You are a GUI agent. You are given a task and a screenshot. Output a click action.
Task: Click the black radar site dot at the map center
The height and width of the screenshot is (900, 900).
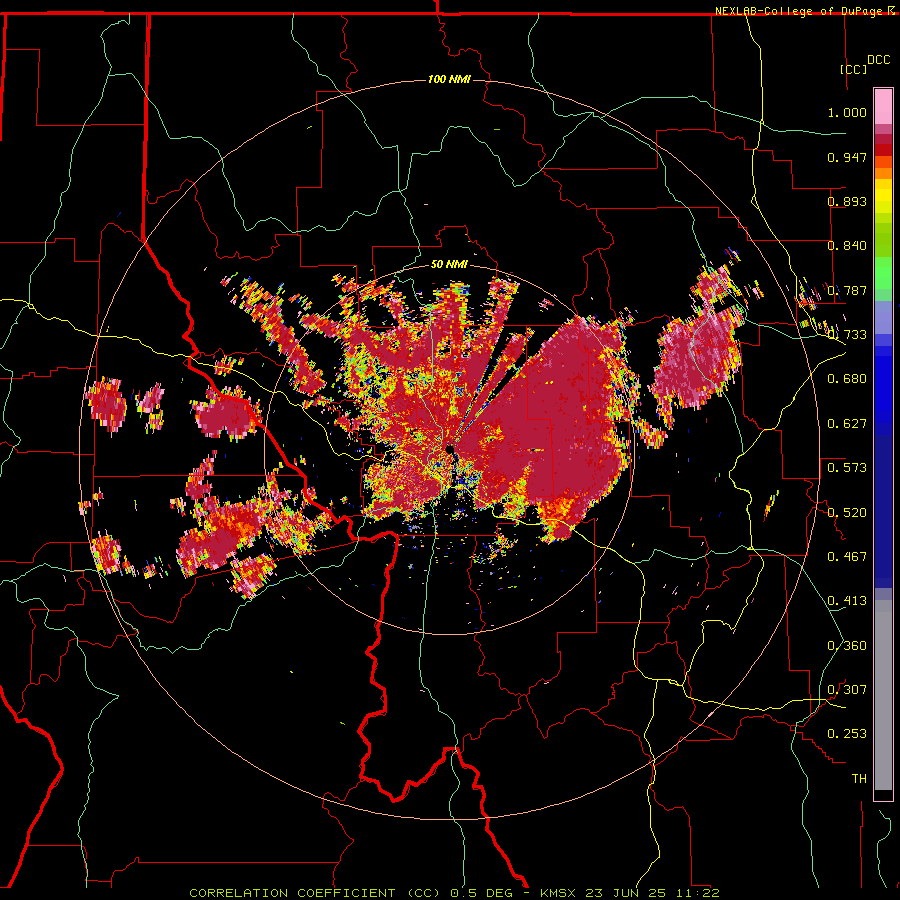point(449,449)
